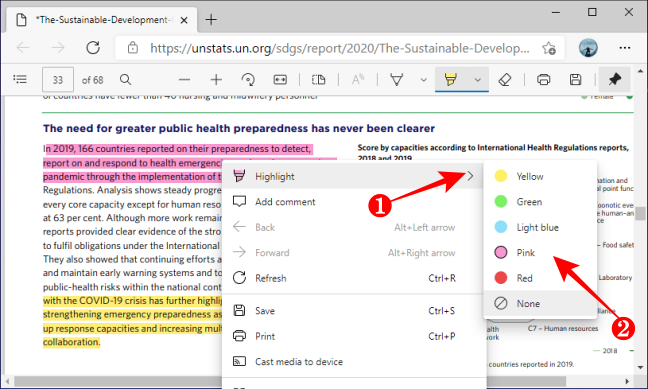648x389 pixels.
Task: Go back in browser history
Action: 23,48
